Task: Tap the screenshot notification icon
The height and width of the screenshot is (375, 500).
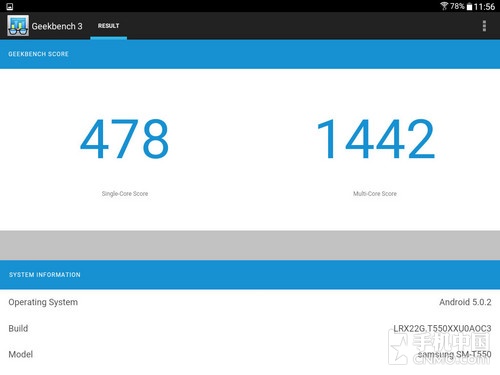Action: pyautogui.click(x=10, y=6)
